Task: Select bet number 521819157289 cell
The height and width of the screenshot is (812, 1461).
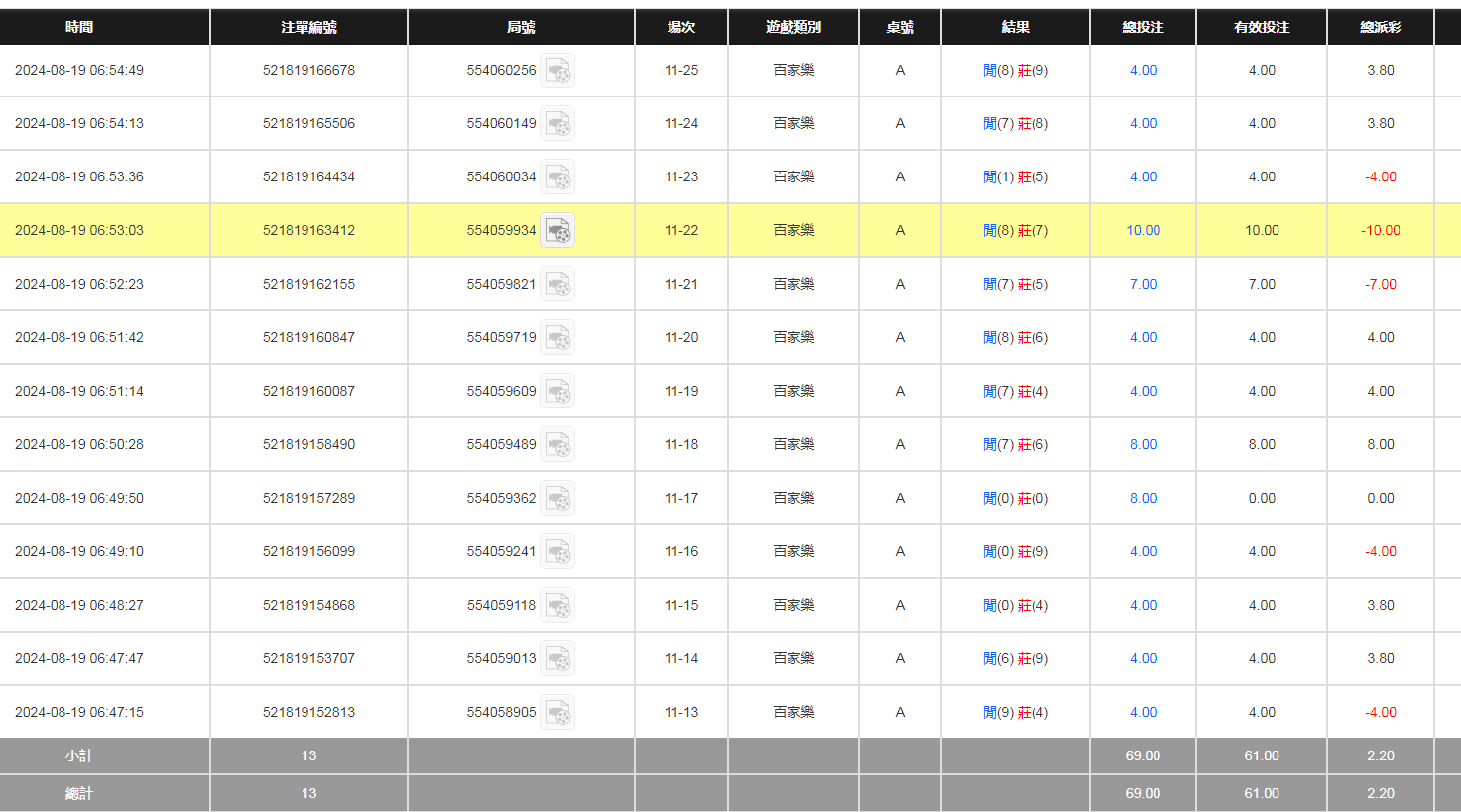Action: coord(308,498)
